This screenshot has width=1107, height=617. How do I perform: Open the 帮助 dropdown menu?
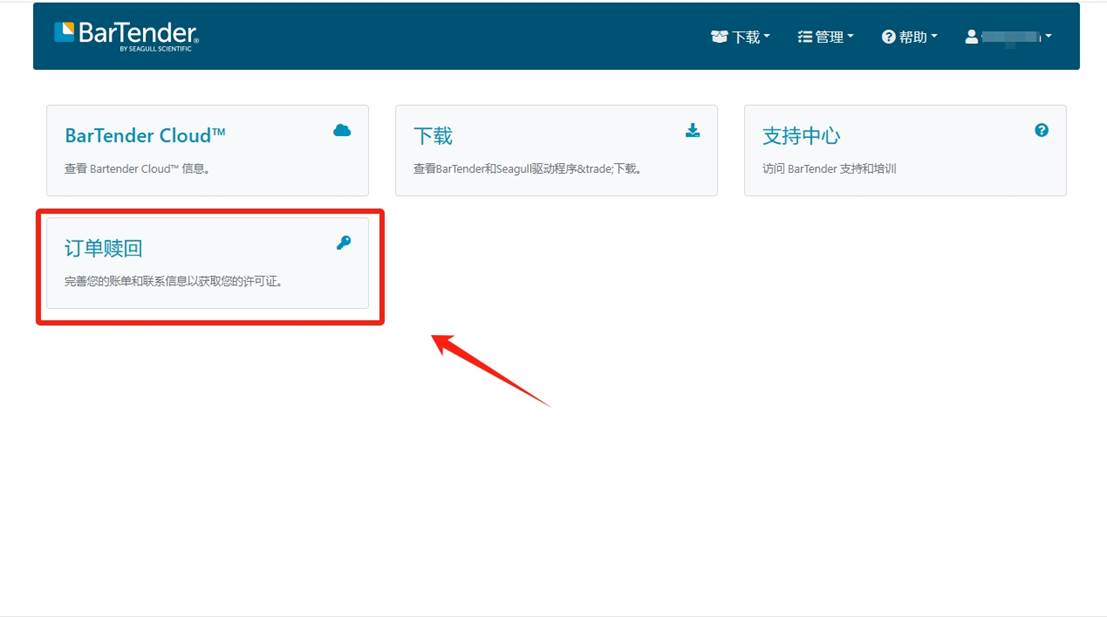tap(909, 37)
